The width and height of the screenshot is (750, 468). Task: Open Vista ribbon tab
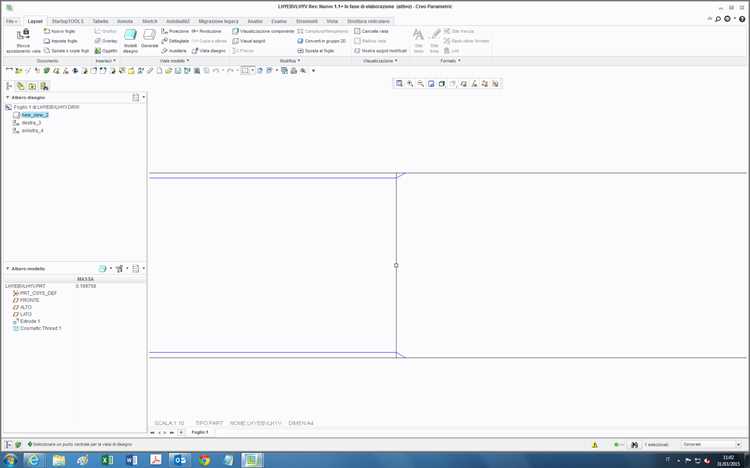[x=332, y=21]
